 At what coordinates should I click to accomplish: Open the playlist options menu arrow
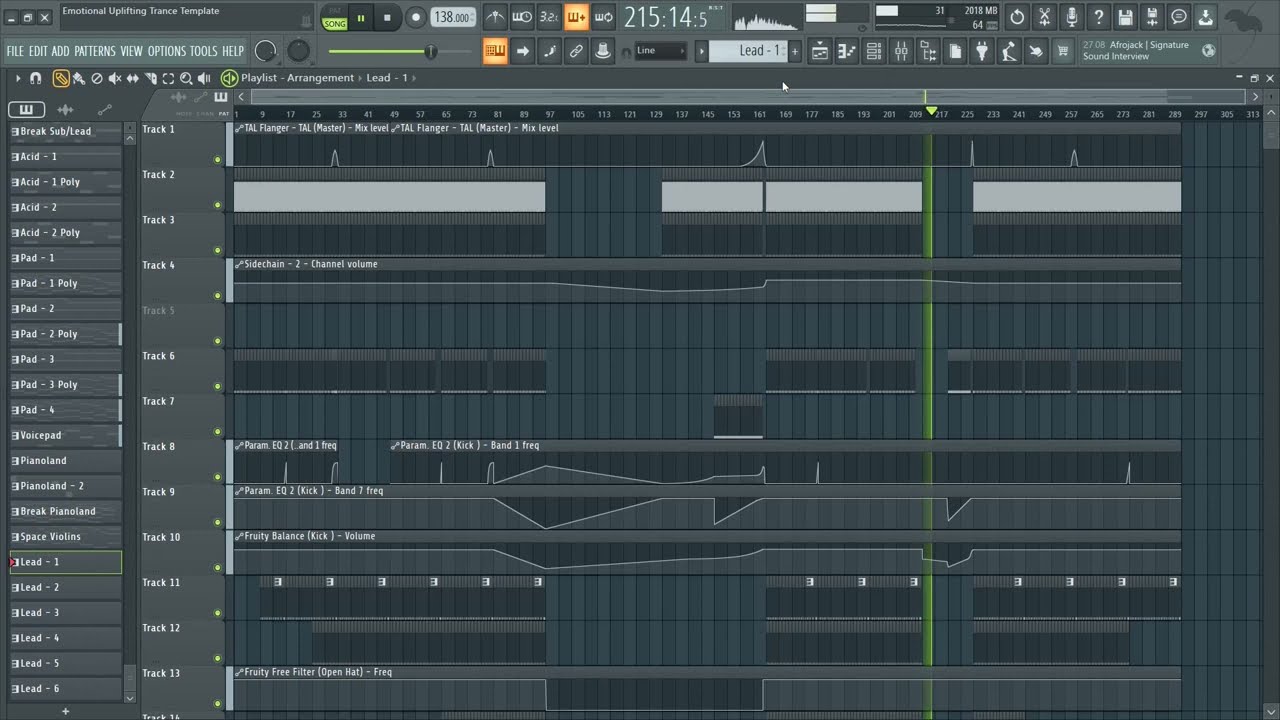[x=17, y=78]
